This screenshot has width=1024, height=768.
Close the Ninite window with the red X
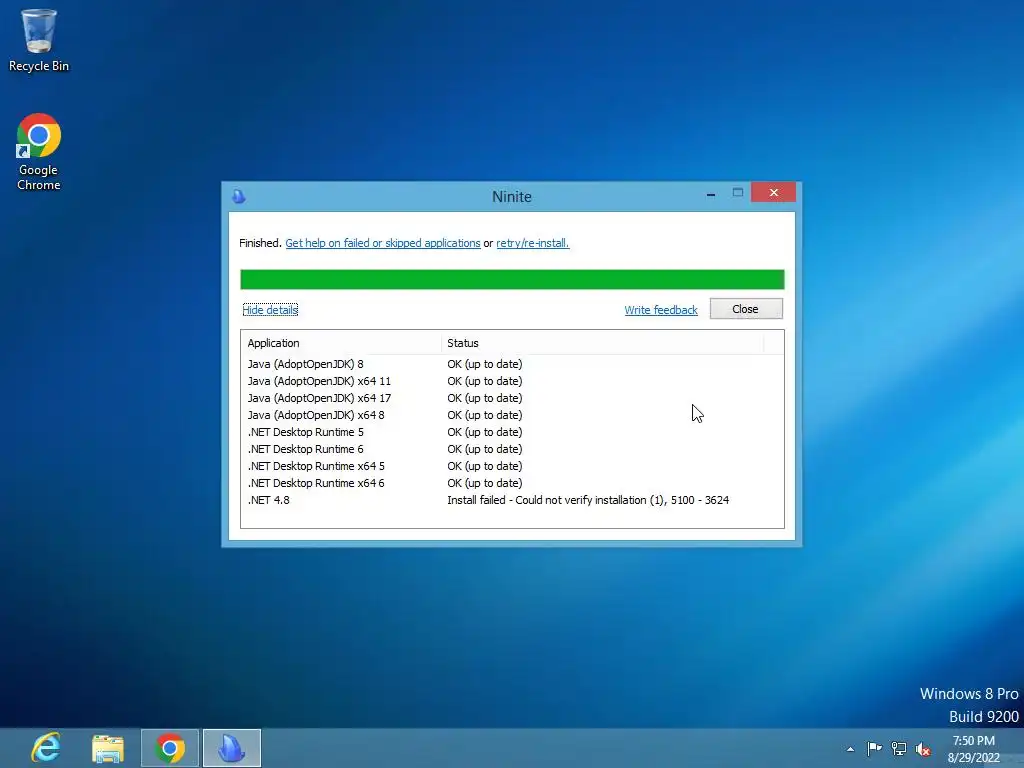[x=773, y=193]
